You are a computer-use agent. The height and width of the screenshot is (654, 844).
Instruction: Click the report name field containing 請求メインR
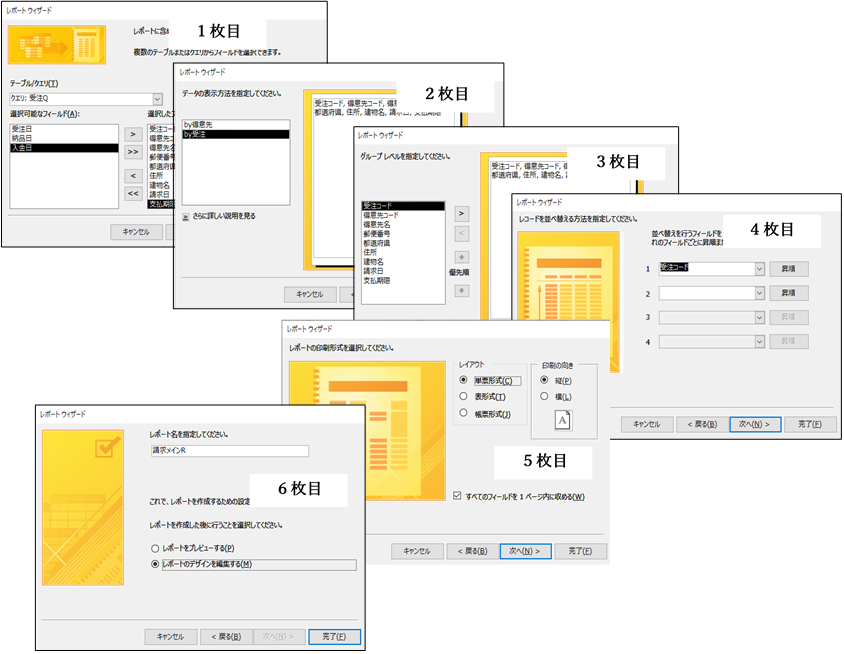[228, 451]
